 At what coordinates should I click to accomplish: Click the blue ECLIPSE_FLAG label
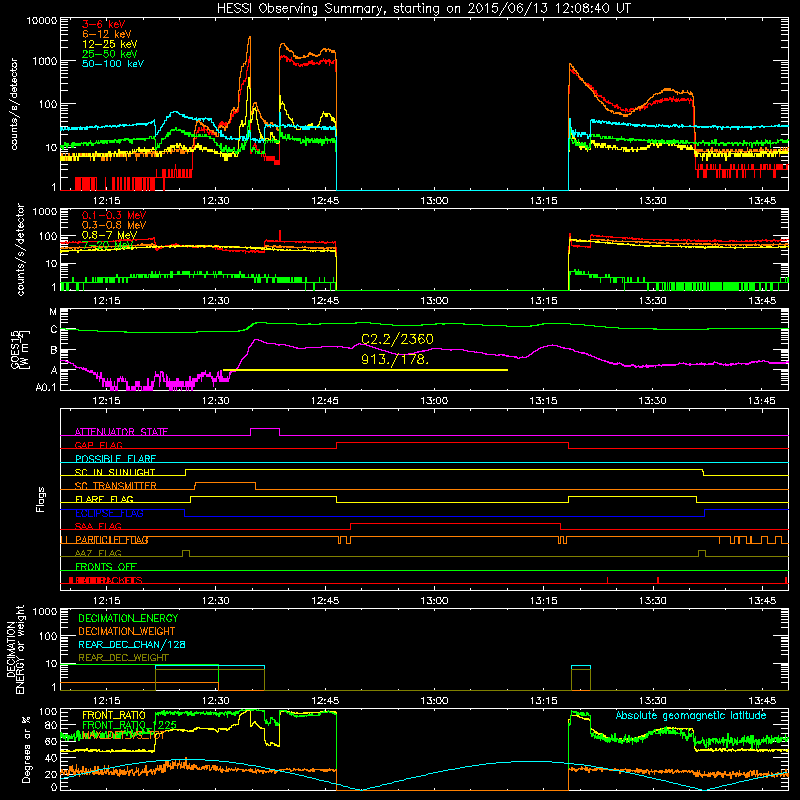[x=109, y=513]
